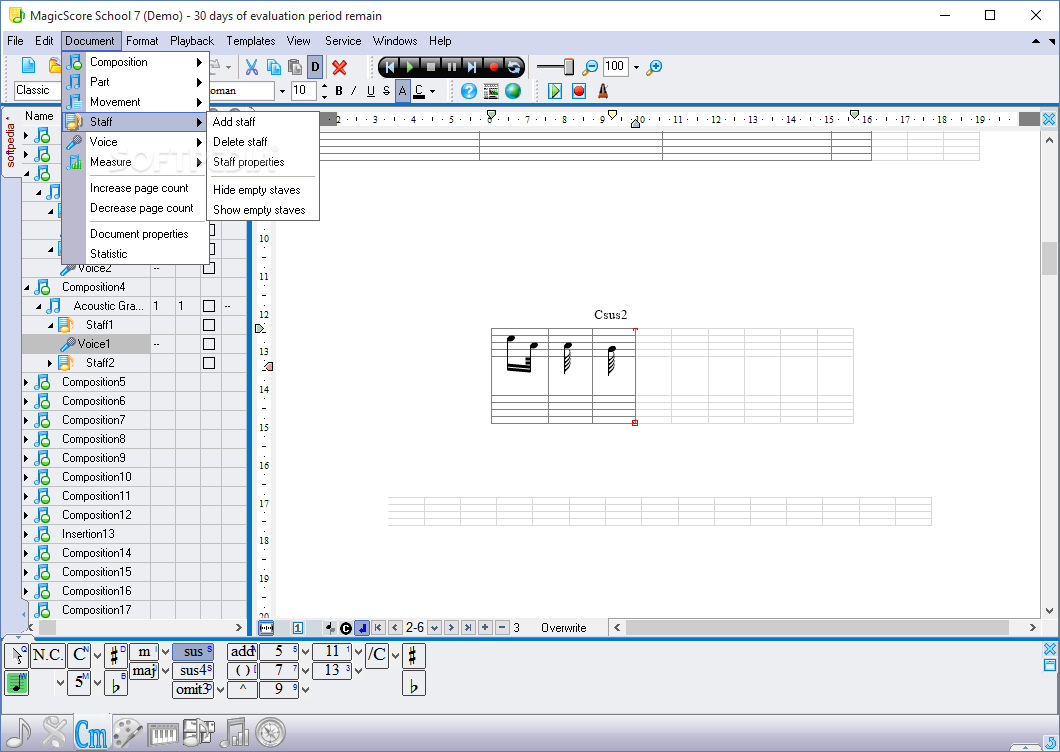Image resolution: width=1060 pixels, height=752 pixels.
Task: Open the blue question mark help icon
Action: pyautogui.click(x=468, y=91)
